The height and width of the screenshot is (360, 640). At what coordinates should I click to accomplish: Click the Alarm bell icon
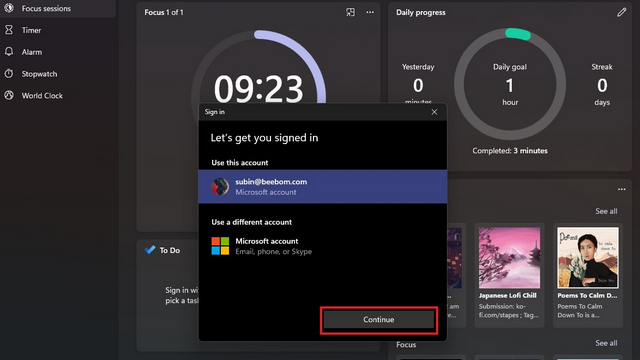point(9,52)
